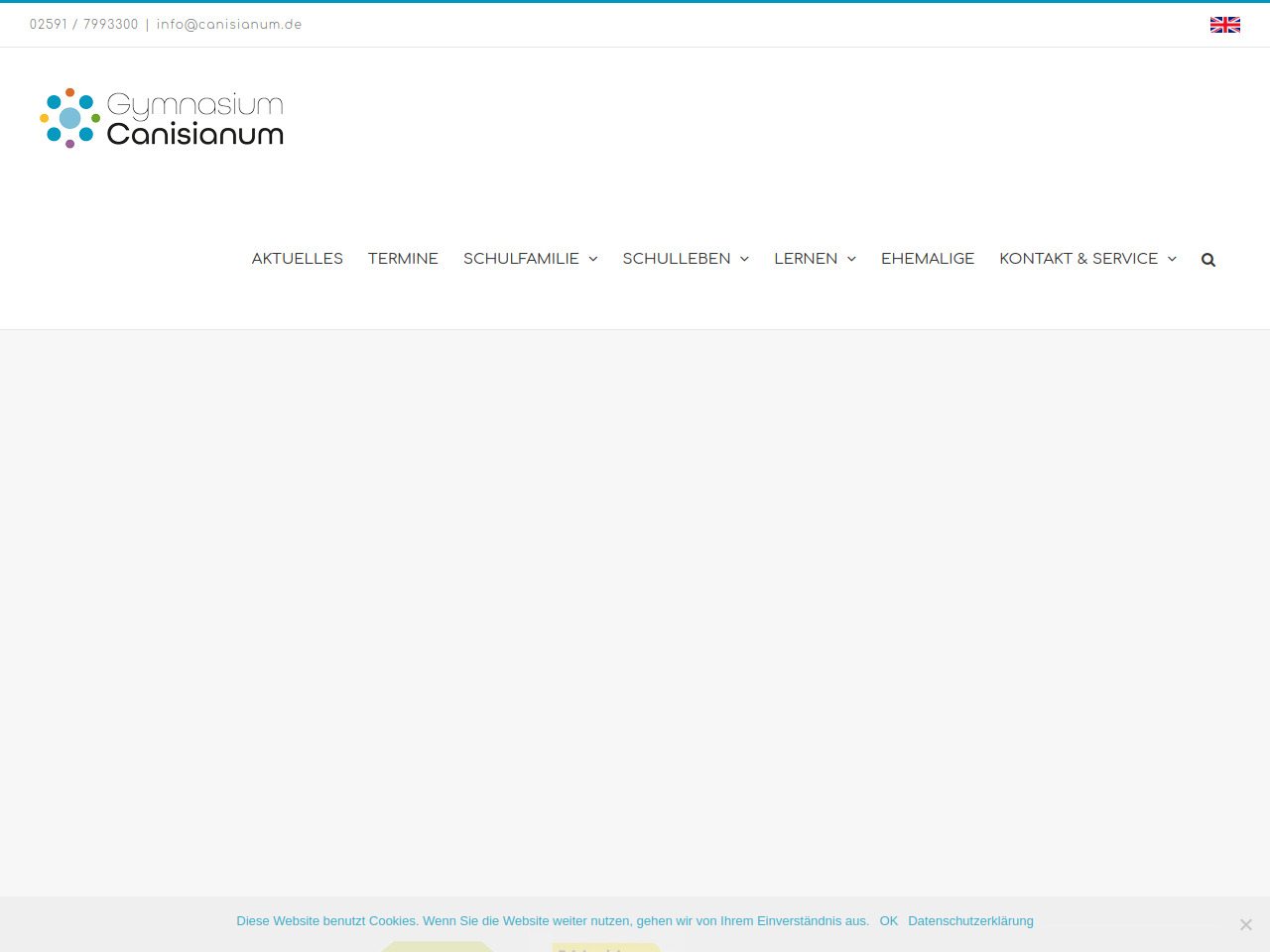Open the search magnifier icon
The width and height of the screenshot is (1270, 952).
click(1207, 260)
